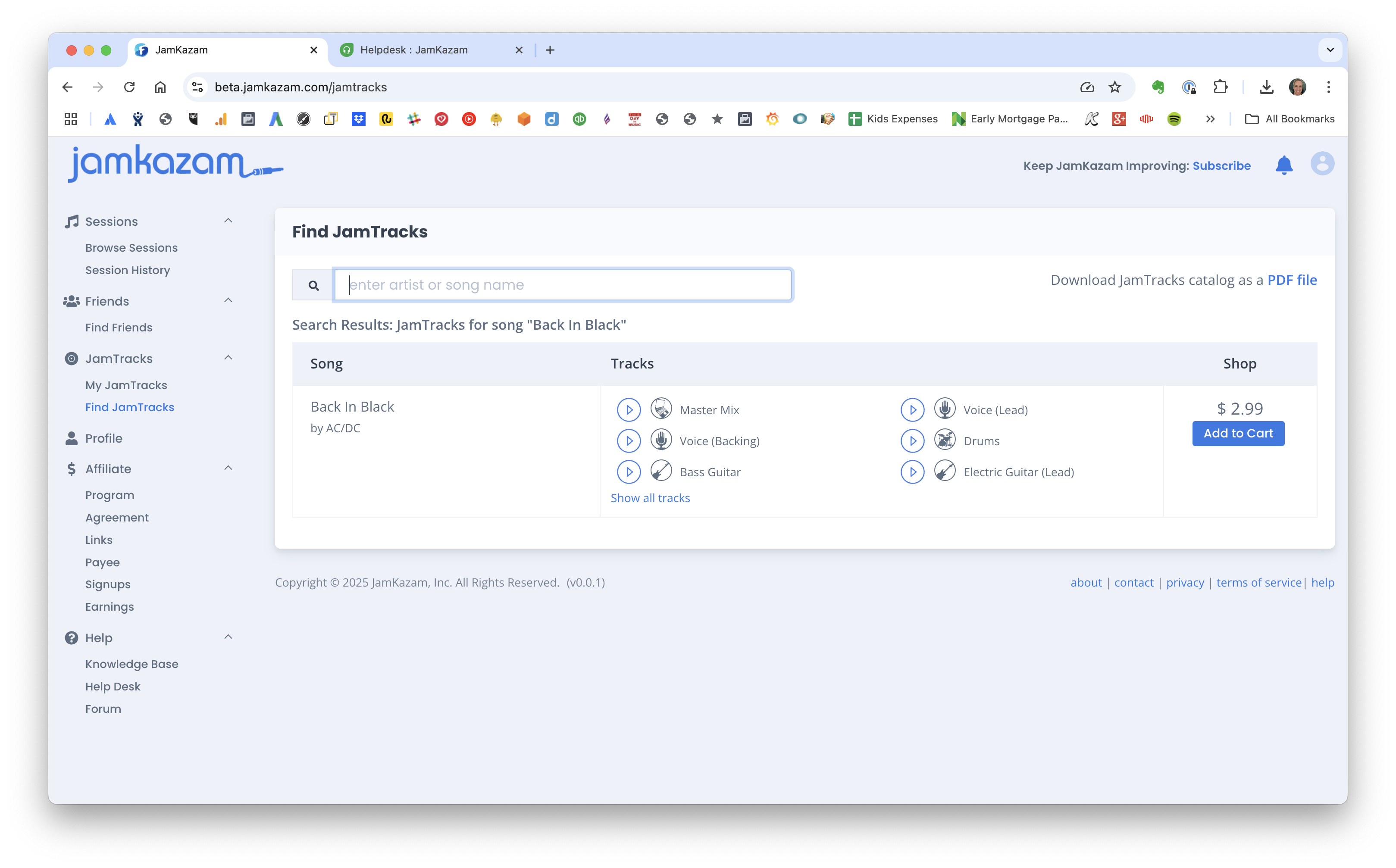Collapse the Affiliate sidebar section

(x=228, y=468)
